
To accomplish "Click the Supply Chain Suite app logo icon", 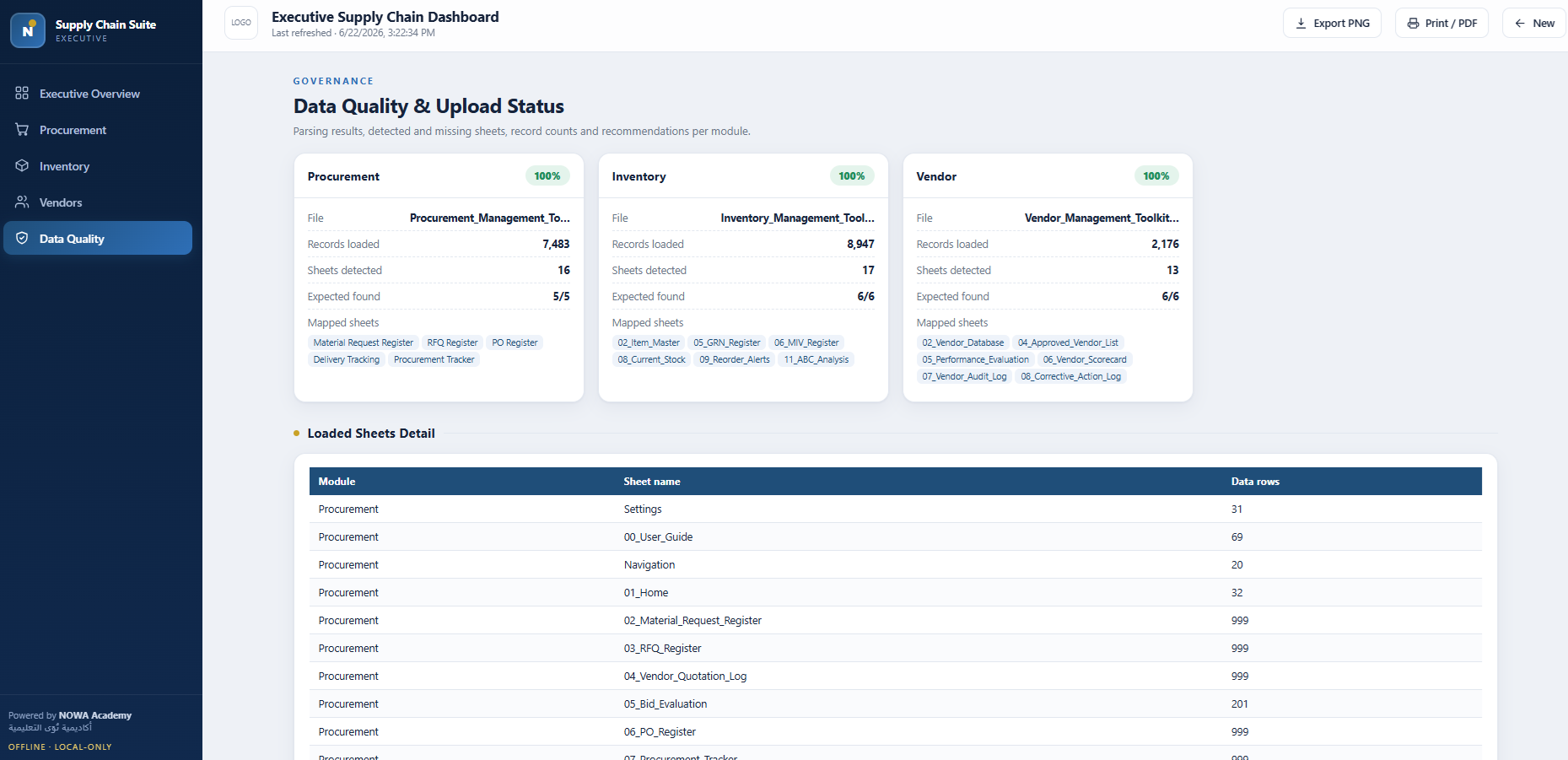I will point(28,30).
